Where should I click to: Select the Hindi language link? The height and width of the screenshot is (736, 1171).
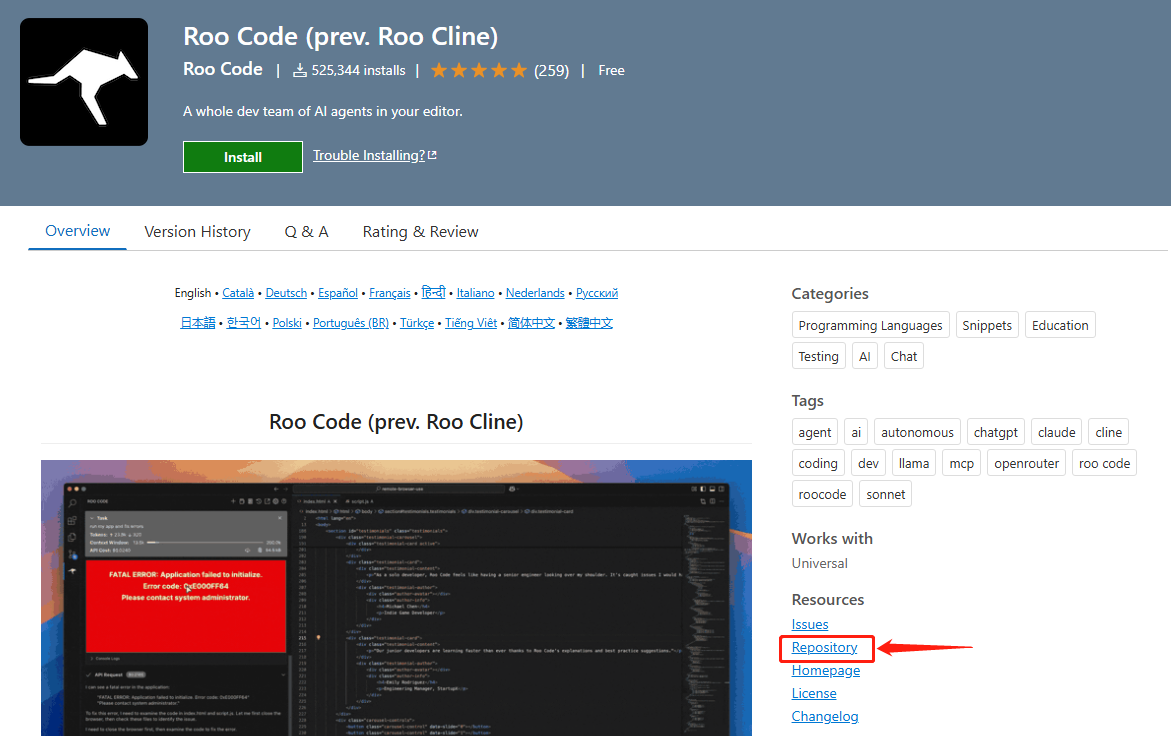(433, 292)
